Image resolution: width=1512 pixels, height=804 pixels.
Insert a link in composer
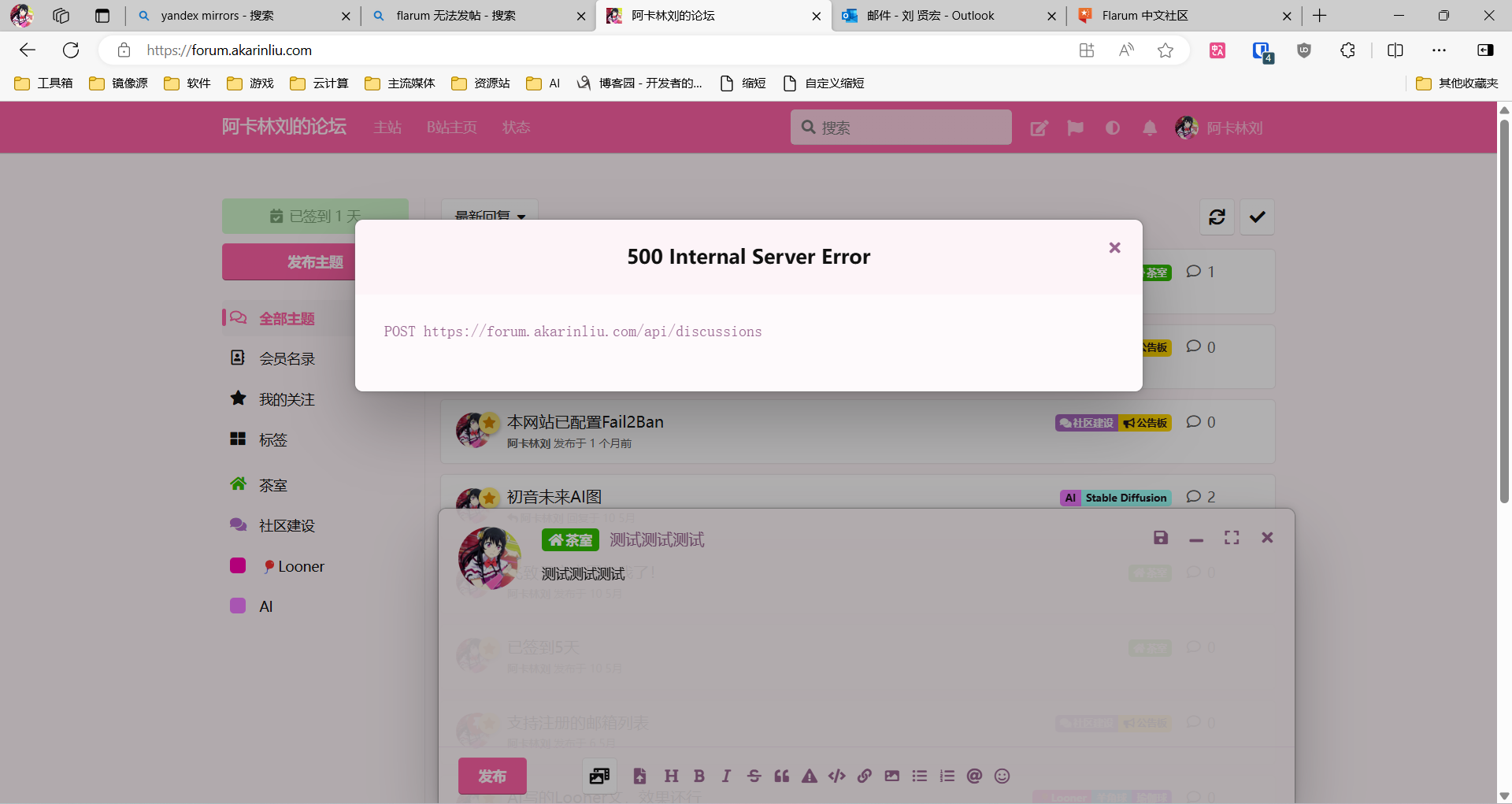click(864, 776)
